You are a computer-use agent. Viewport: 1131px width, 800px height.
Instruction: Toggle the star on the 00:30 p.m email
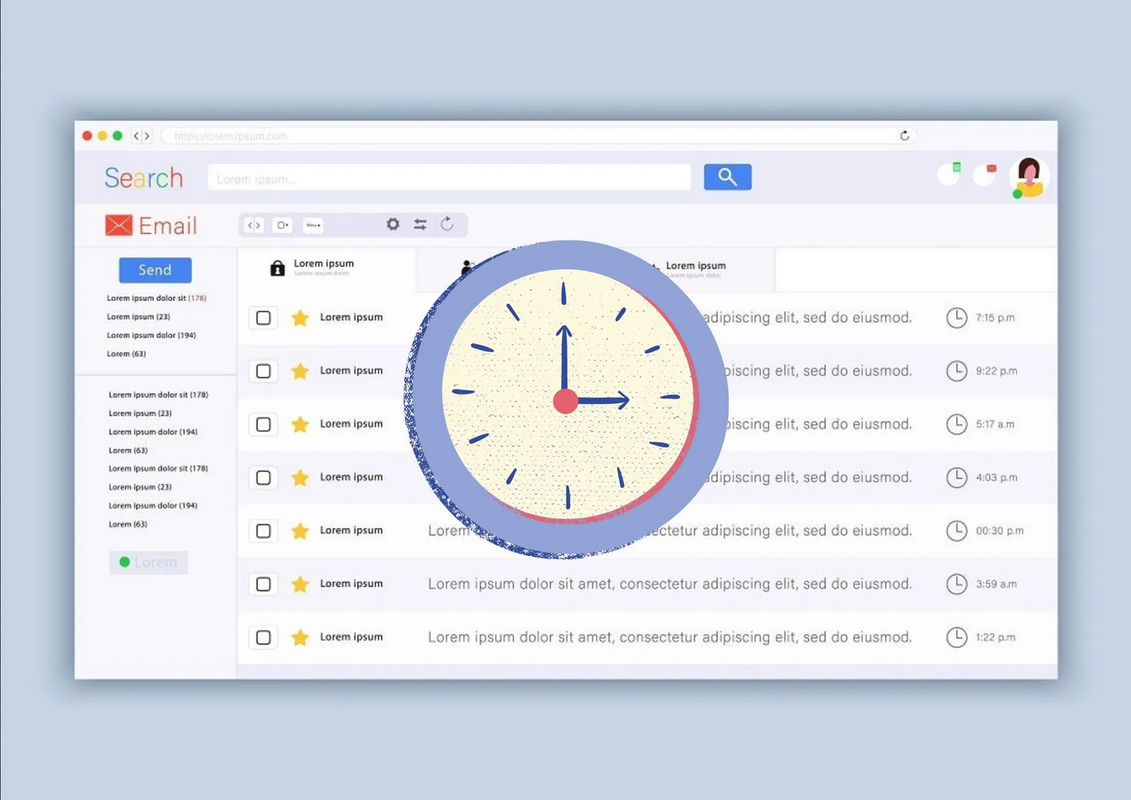click(300, 531)
